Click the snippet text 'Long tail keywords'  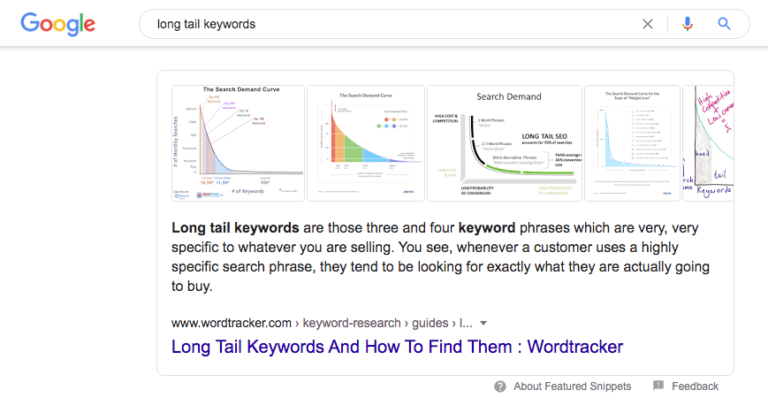[x=235, y=228]
